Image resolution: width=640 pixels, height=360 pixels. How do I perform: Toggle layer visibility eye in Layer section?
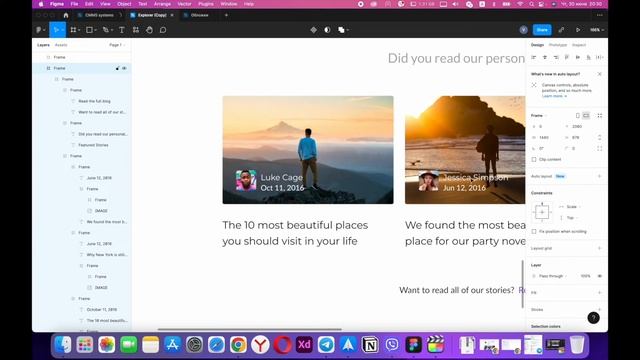point(600,276)
